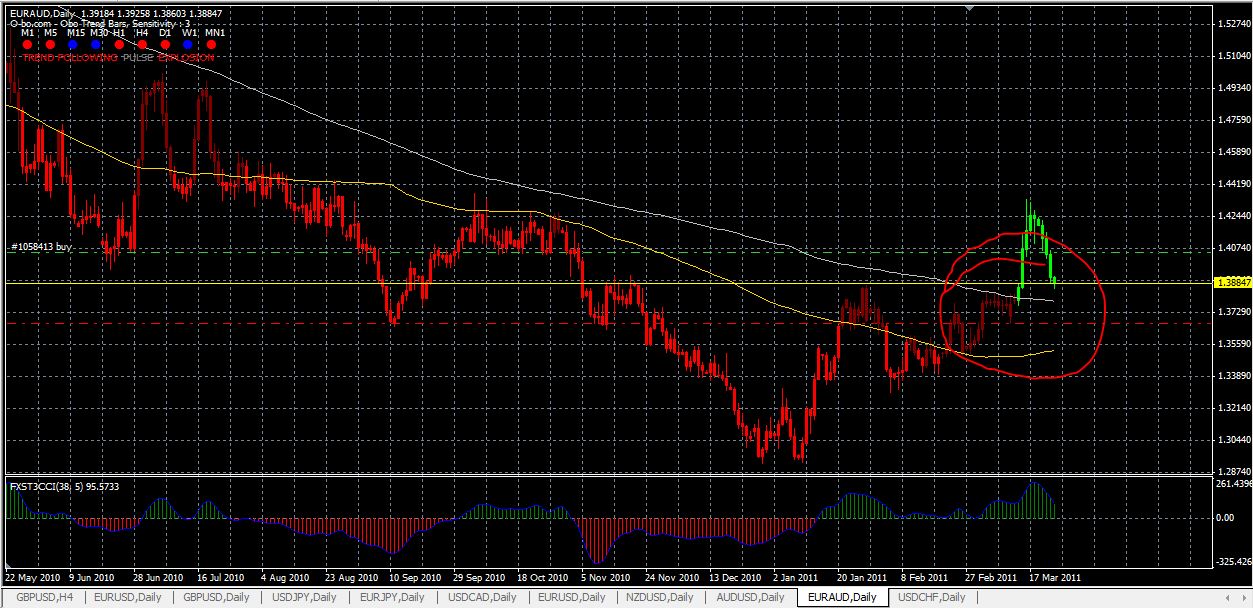Select the USDCHF,Daily chart tab
The image size is (1253, 608).
[x=933, y=597]
